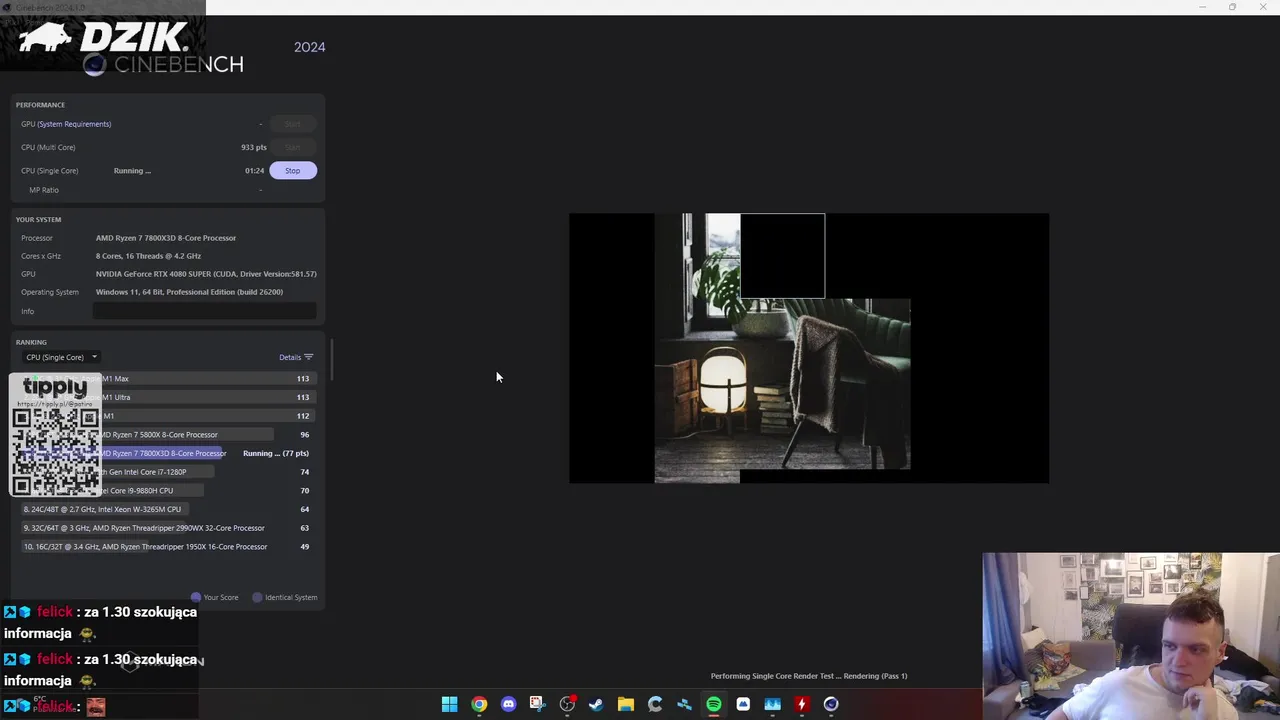Select the running Ryzen 7 7800X3D ranking row
The image size is (1280, 720).
(167, 453)
